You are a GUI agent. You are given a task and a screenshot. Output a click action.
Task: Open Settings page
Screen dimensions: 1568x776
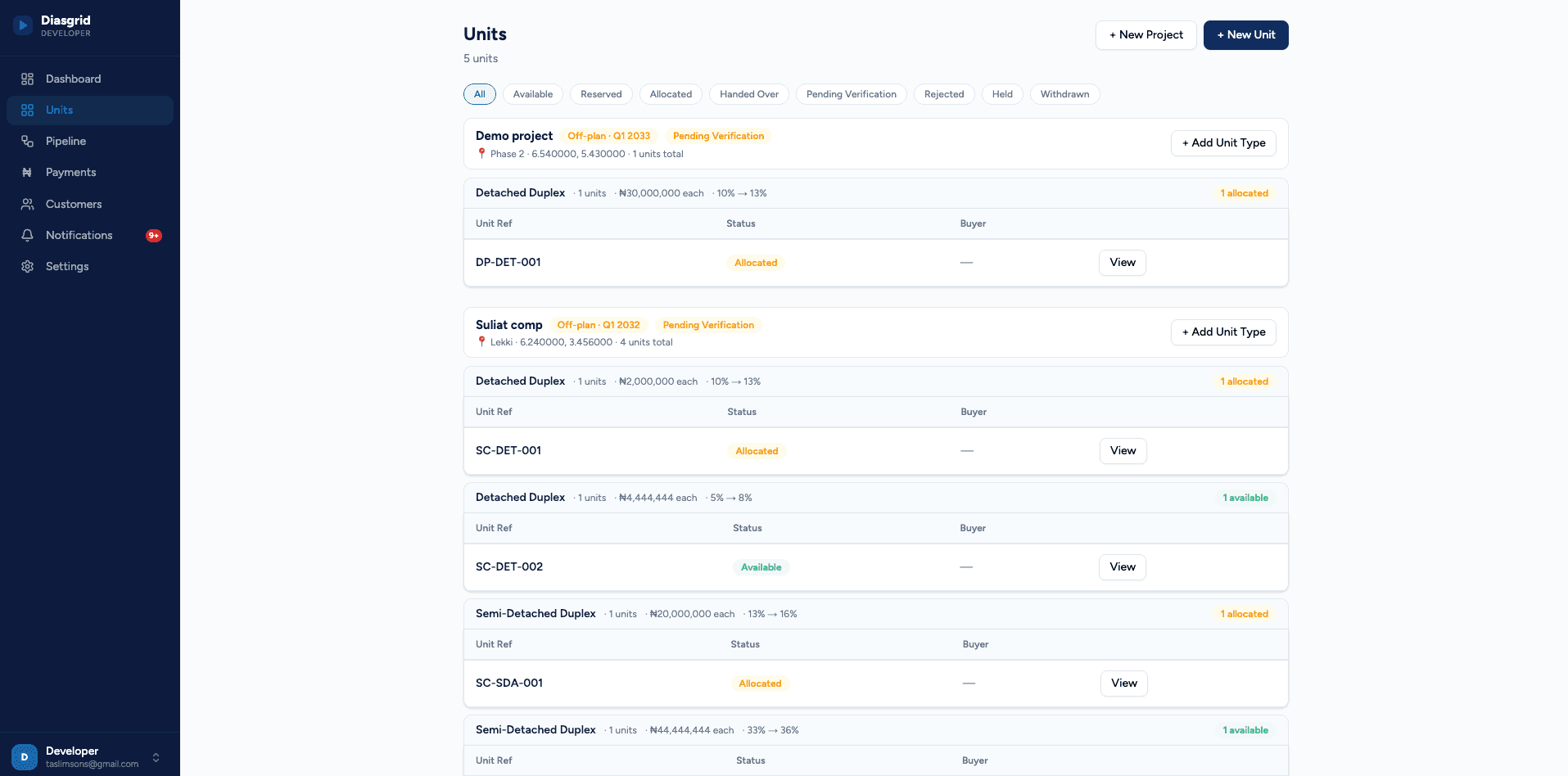point(90,266)
